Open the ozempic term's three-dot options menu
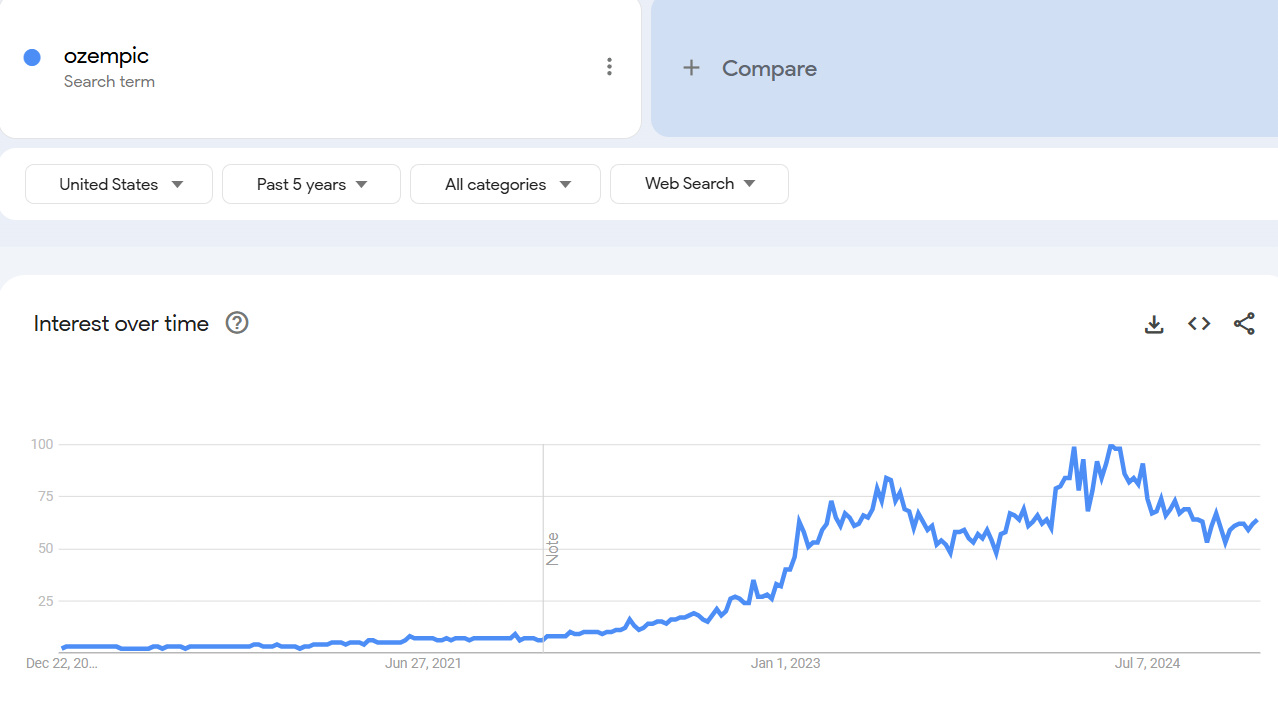This screenshot has width=1278, height=713. [609, 67]
